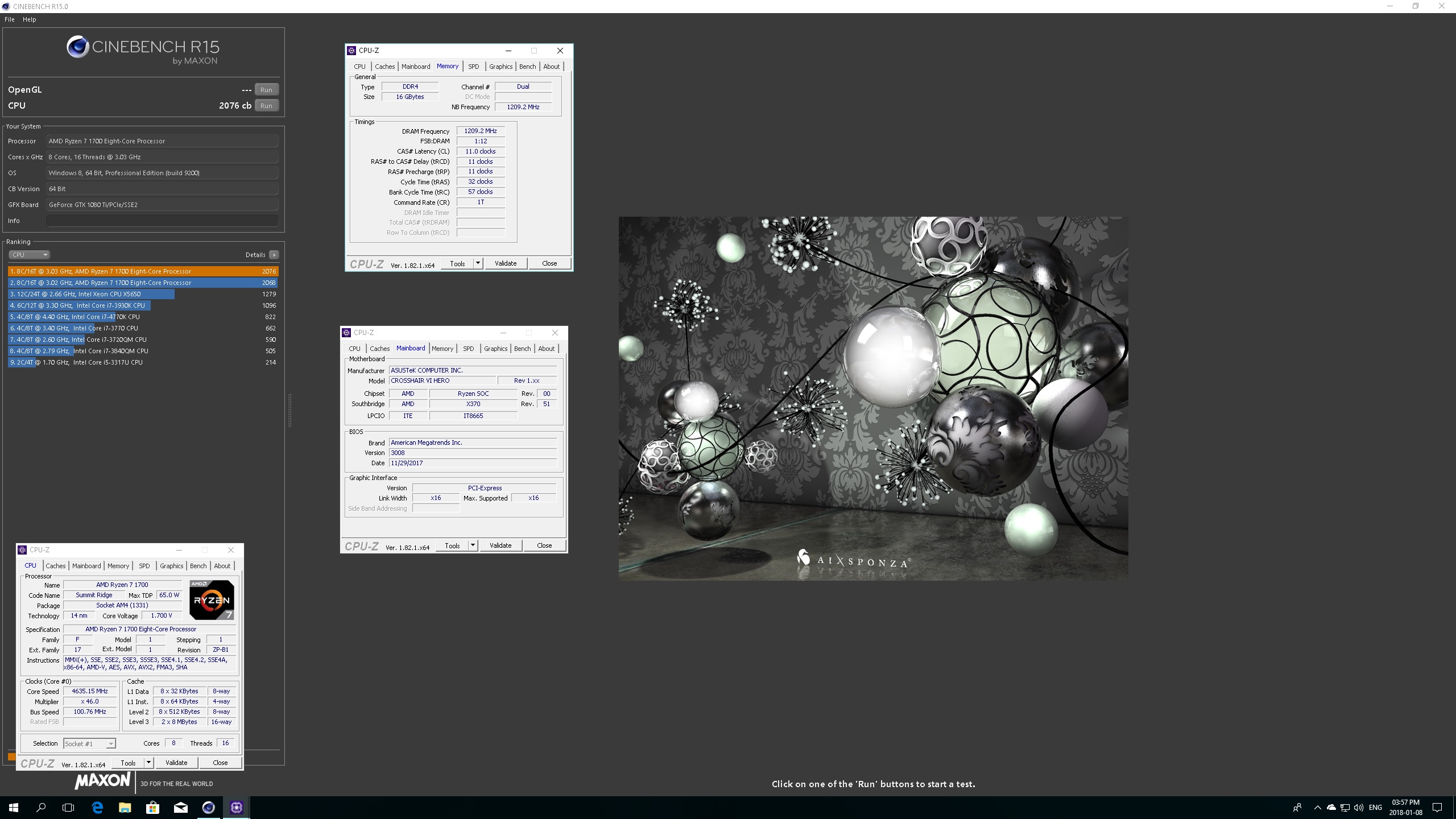Viewport: 1456px width, 819px height.
Task: Open Tools dropdown arrow in Mainboard CPU-Z window
Action: pos(473,545)
